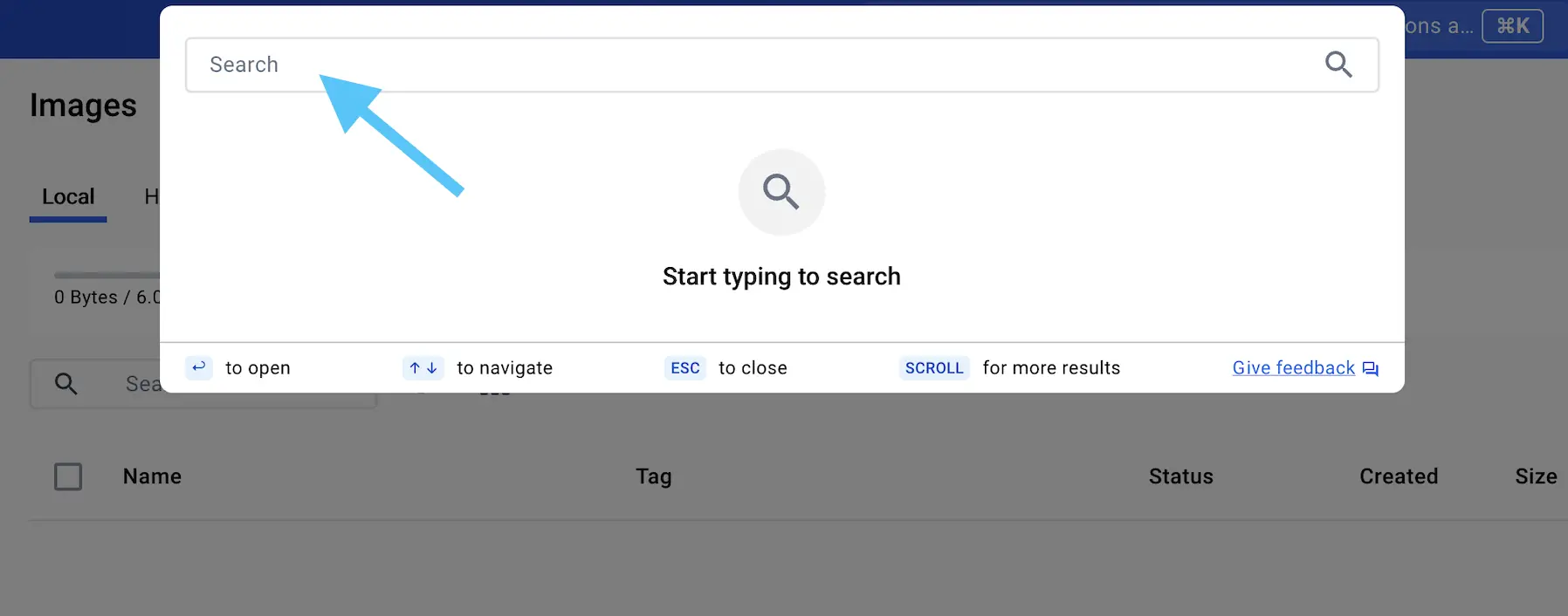This screenshot has width=1568, height=616.
Task: Open the Hub tab next to Local
Action: [x=155, y=196]
